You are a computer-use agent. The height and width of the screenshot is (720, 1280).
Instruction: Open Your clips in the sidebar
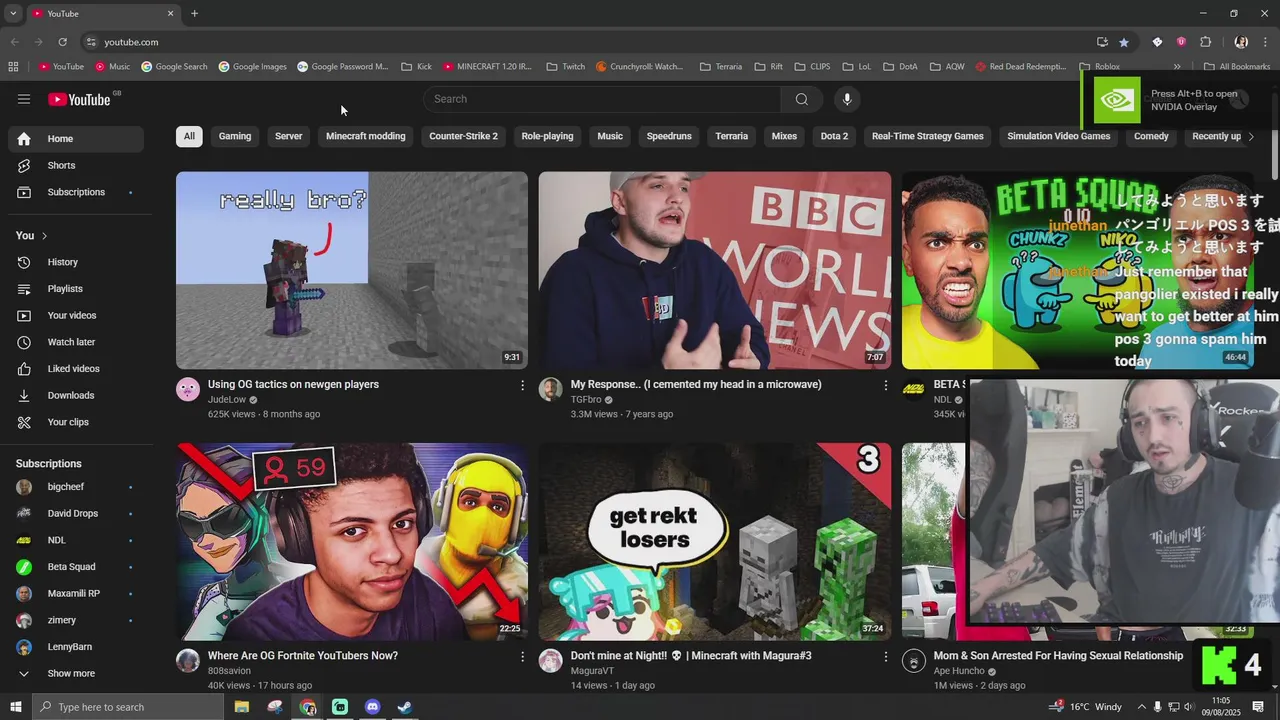point(76,422)
